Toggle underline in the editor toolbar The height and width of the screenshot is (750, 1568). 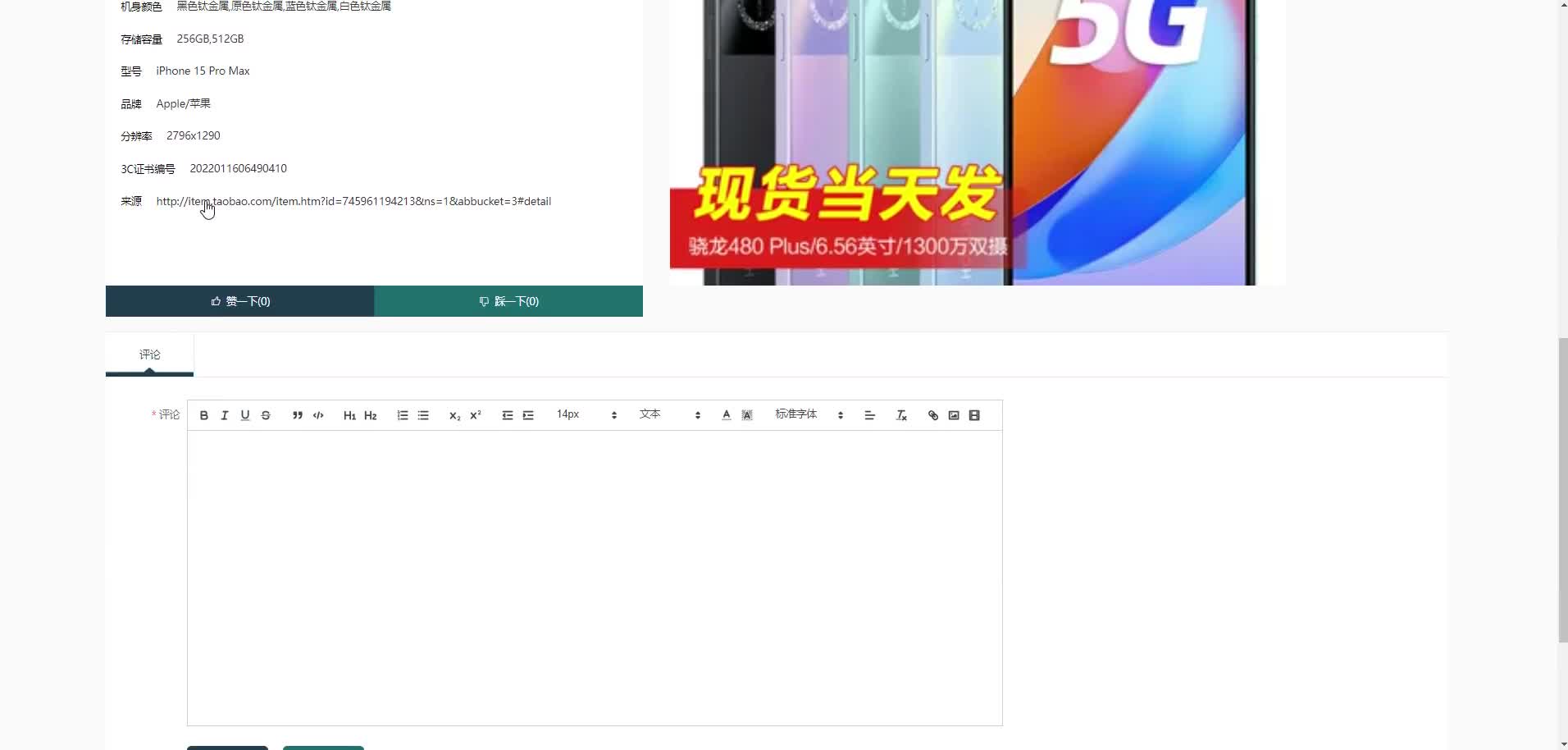(x=244, y=414)
